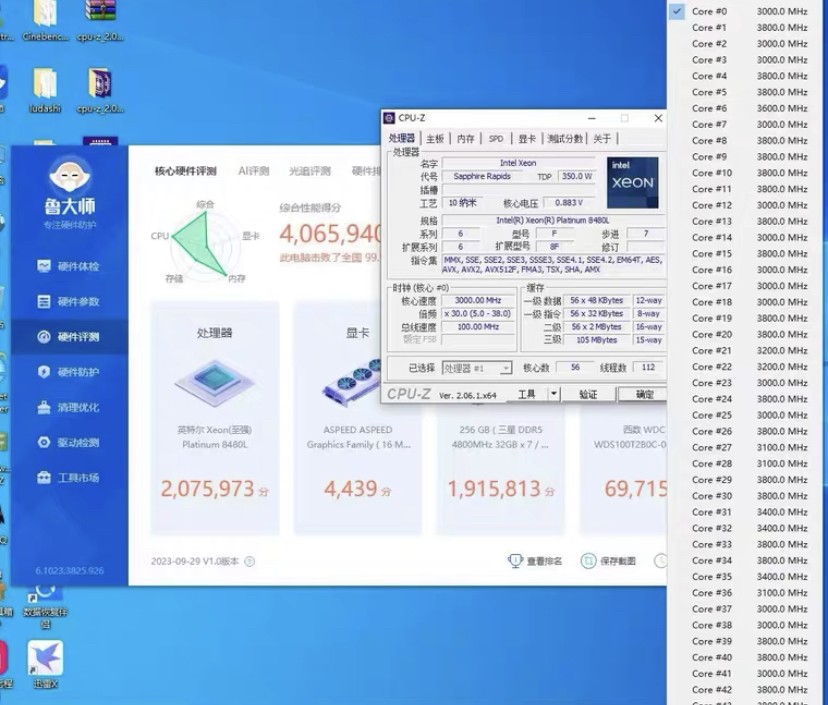Select Core #27 at 3100.0 MHz
This screenshot has height=705, width=828.
click(747, 447)
